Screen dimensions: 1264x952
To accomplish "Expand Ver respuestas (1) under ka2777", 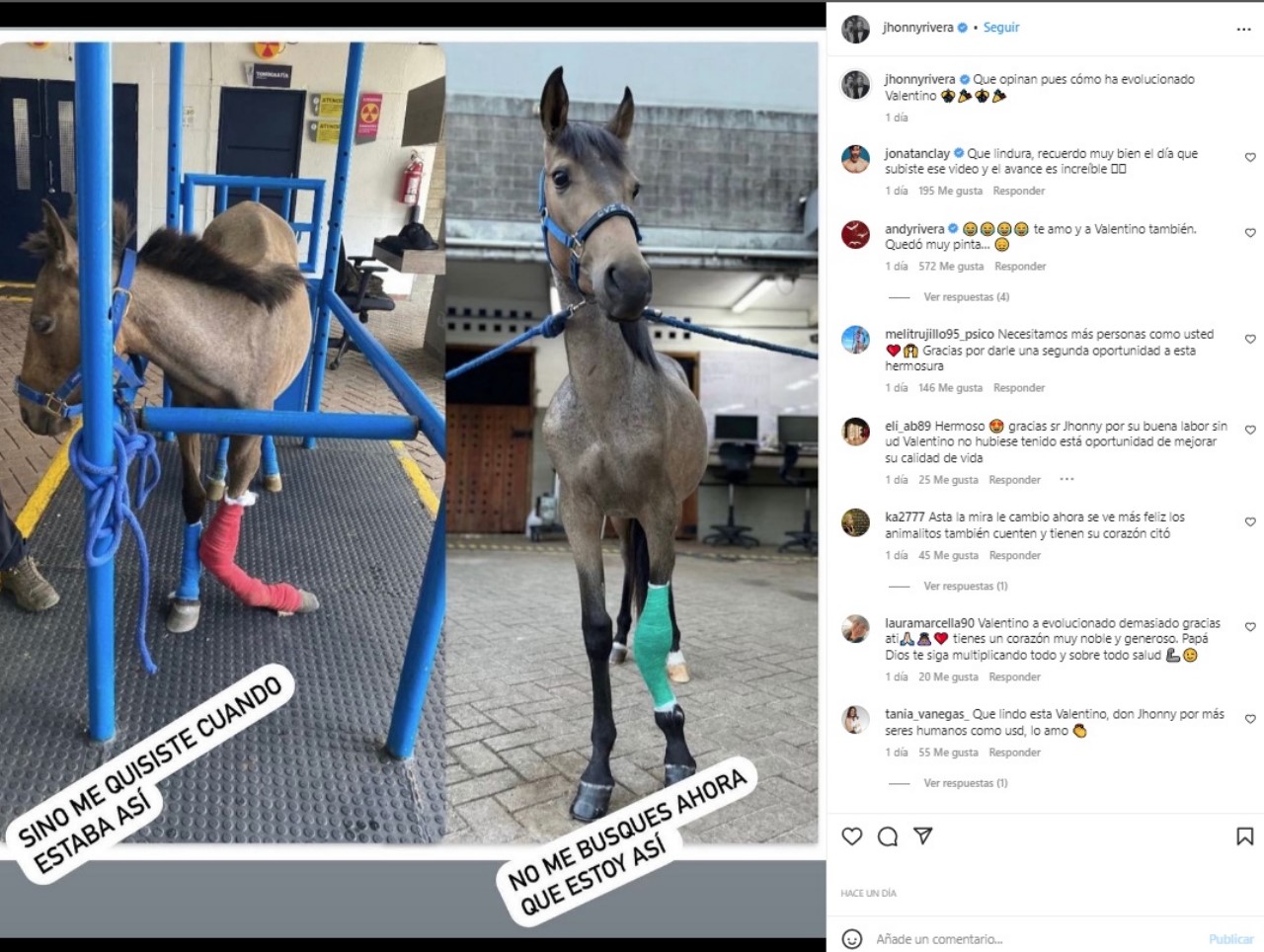I will [x=966, y=586].
